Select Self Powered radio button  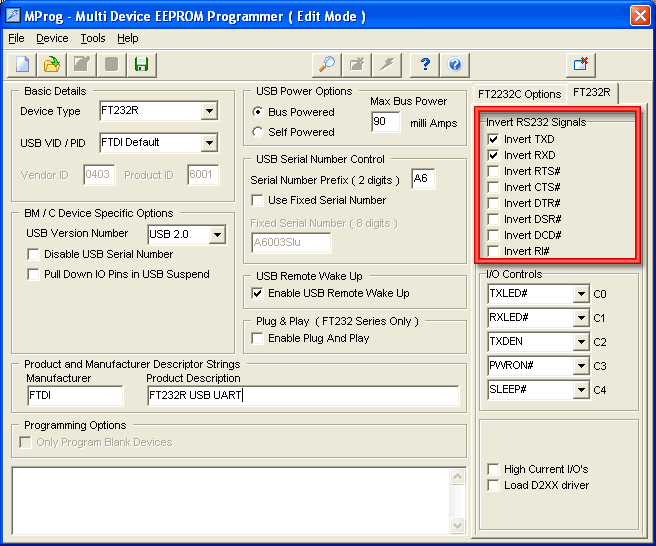click(x=258, y=132)
